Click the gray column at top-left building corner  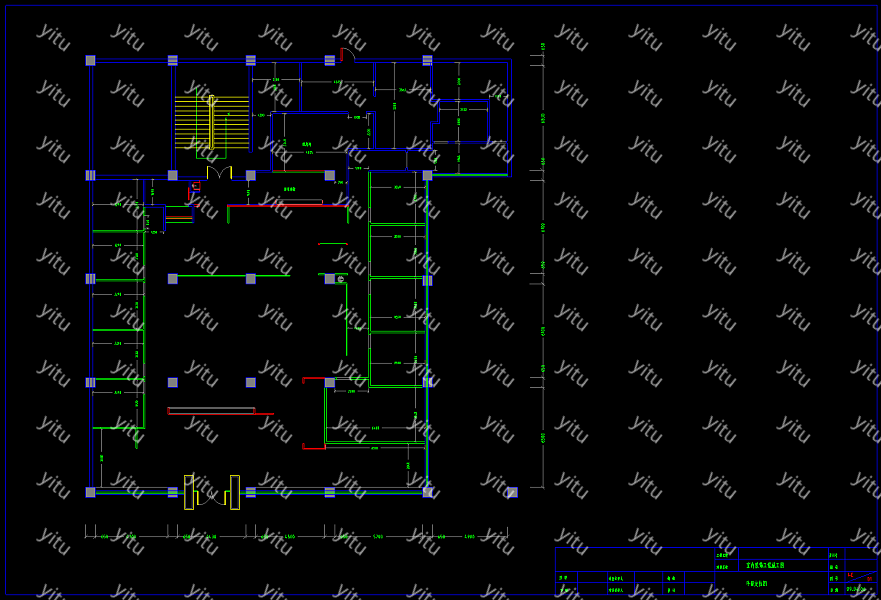(x=90, y=60)
